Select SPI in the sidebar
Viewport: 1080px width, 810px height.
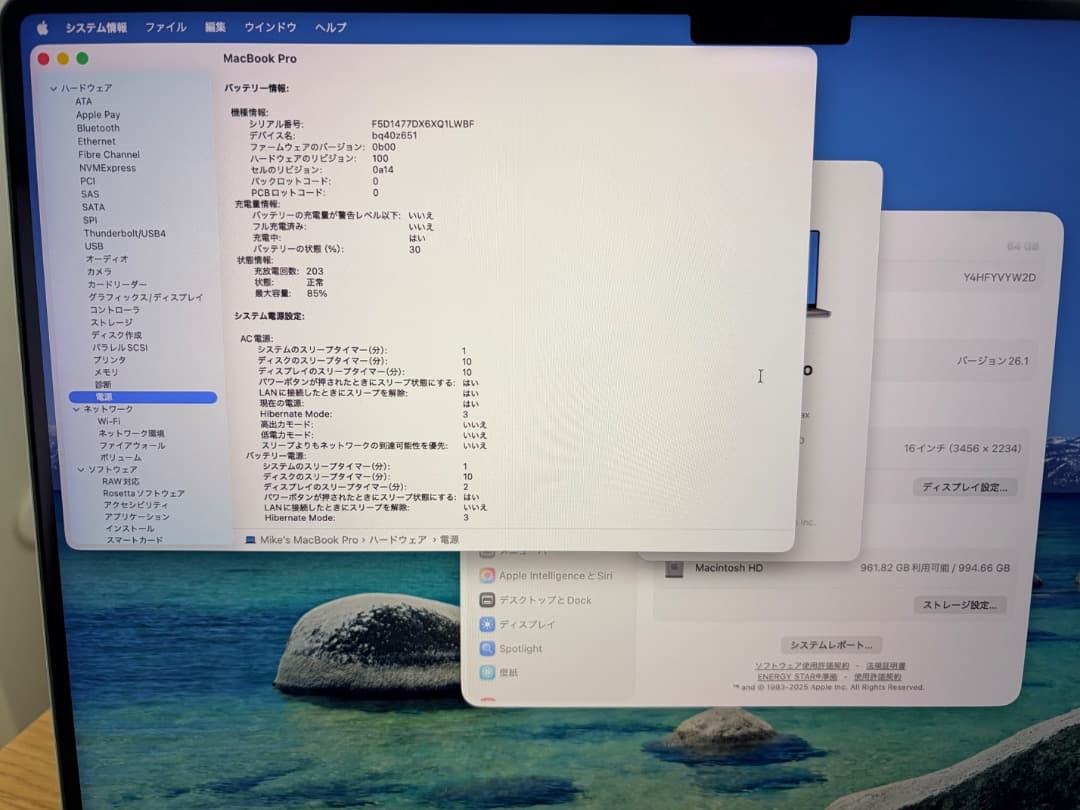coord(90,220)
